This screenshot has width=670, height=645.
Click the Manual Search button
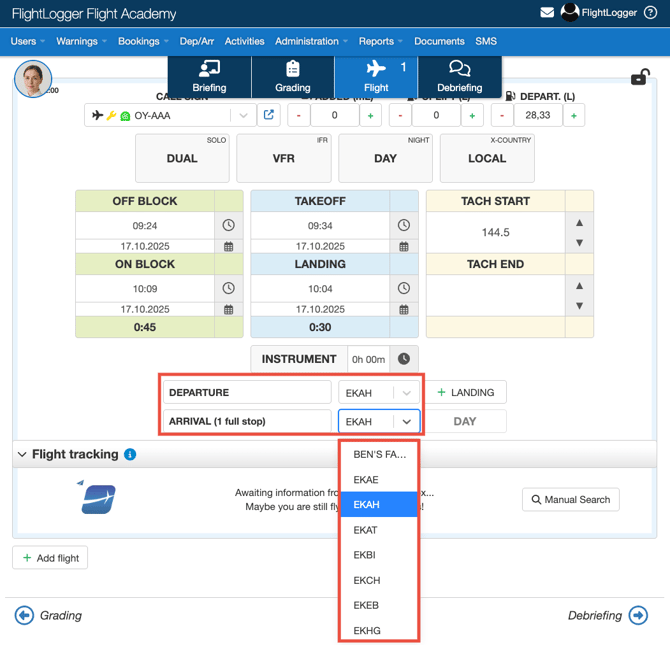570,499
